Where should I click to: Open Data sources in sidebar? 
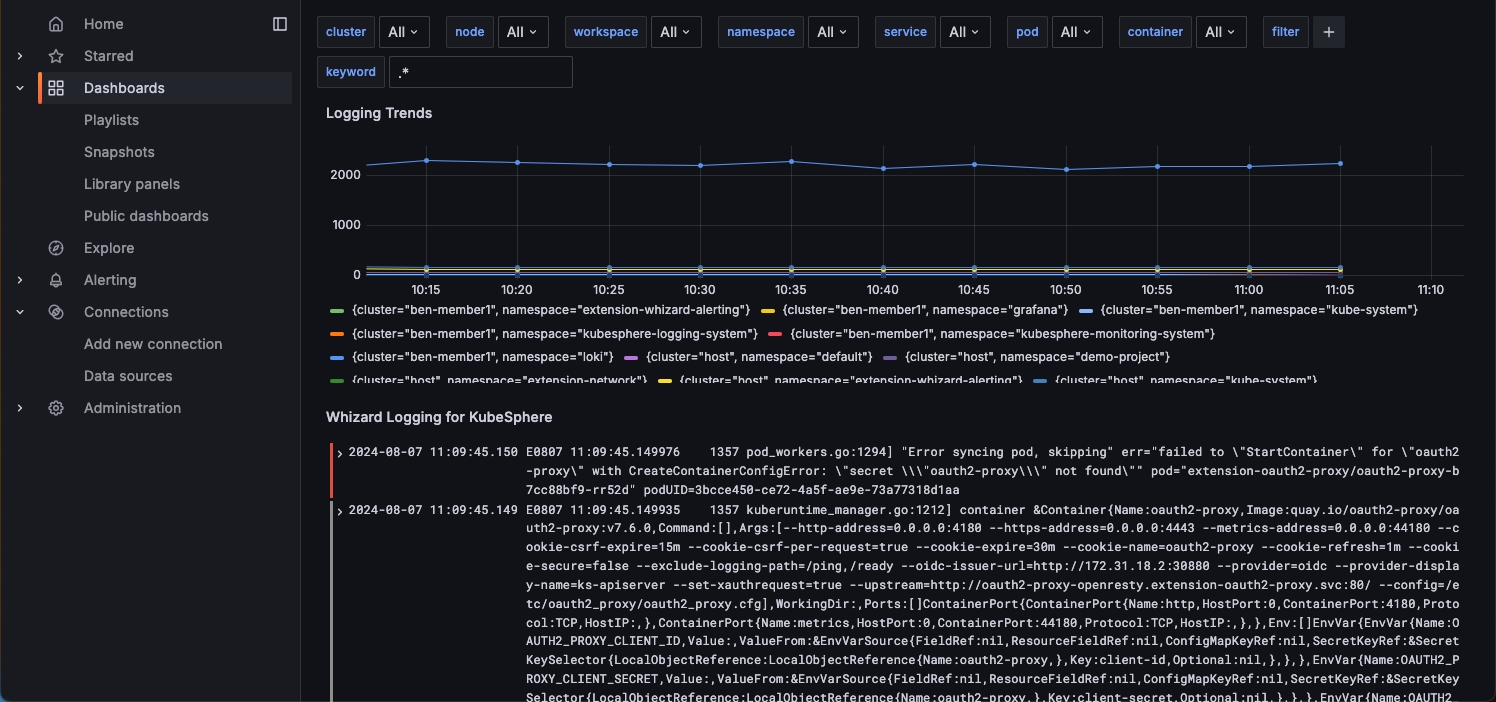pyautogui.click(x=128, y=376)
